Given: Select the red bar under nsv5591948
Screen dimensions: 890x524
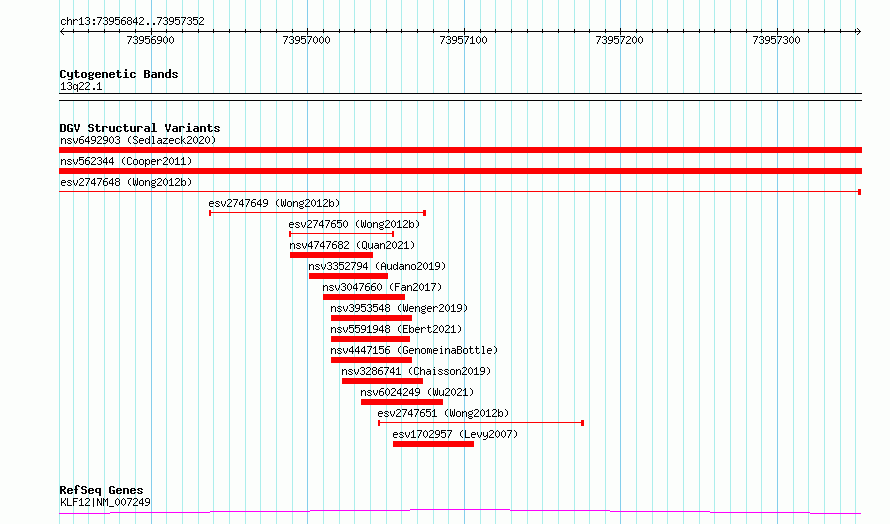Looking at the screenshot, I should tap(370, 339).
